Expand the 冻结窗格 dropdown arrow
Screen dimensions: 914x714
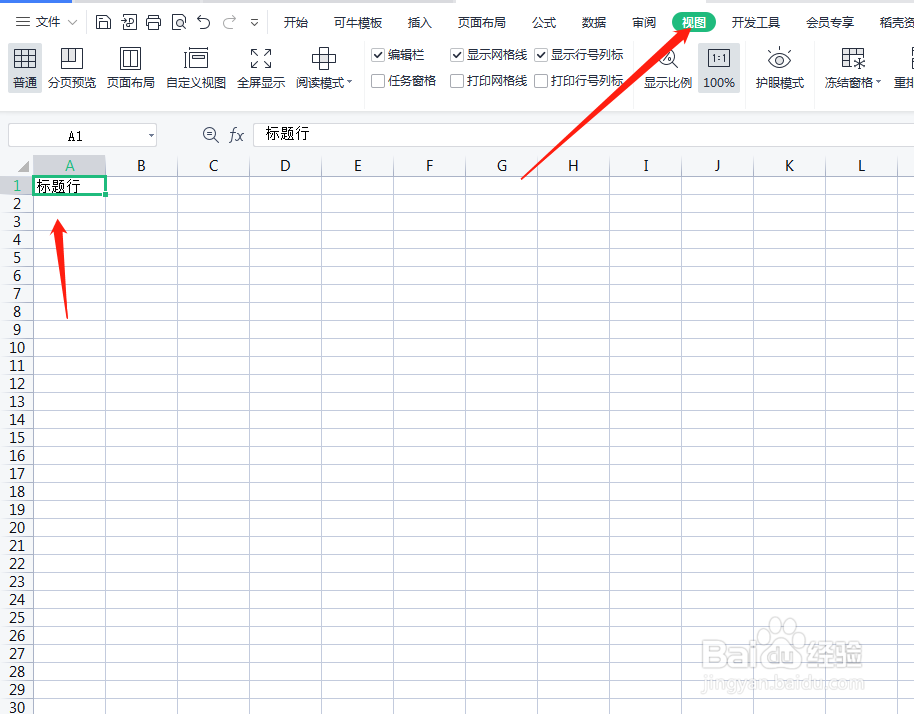click(878, 82)
